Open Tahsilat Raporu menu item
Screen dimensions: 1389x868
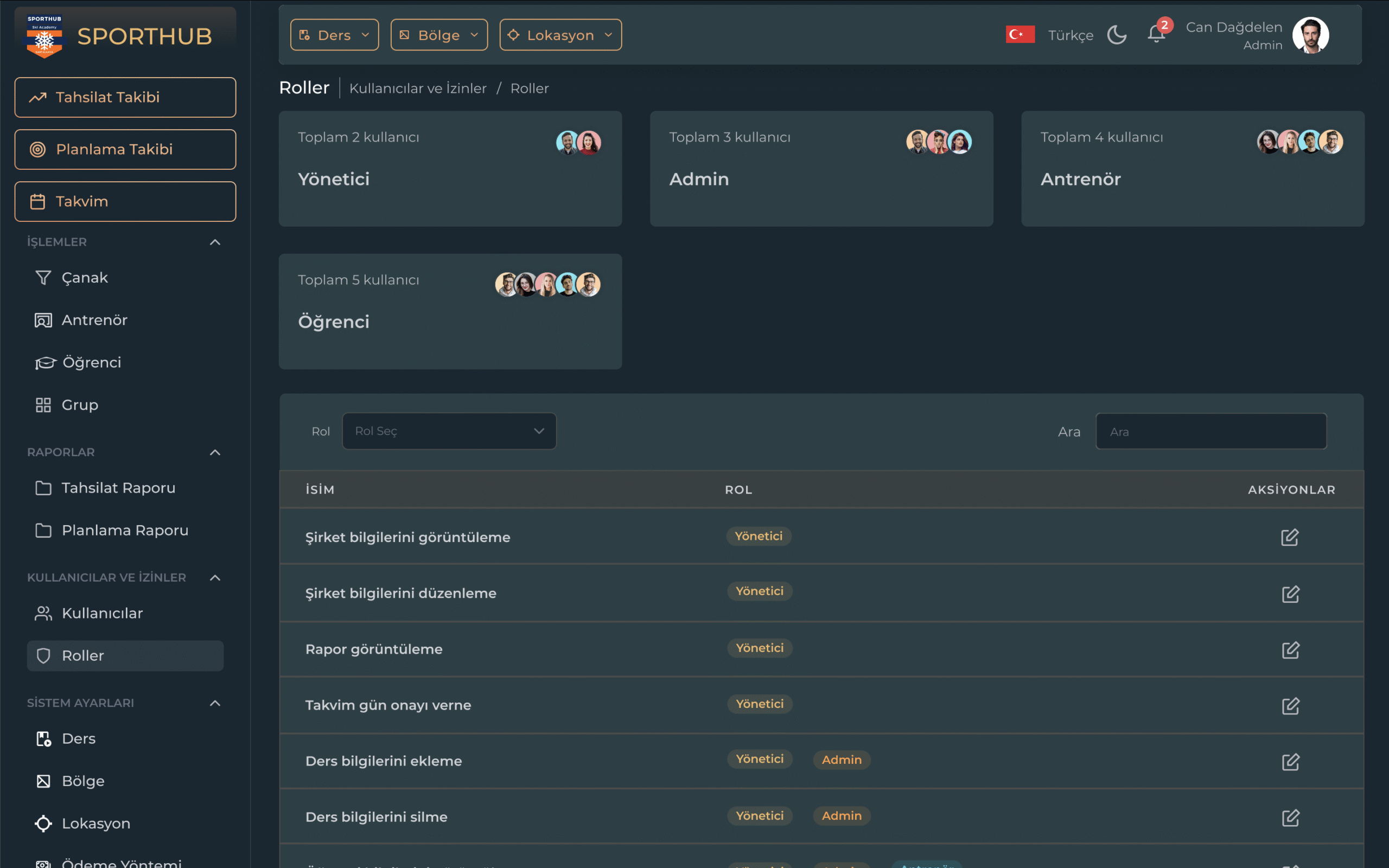point(118,488)
